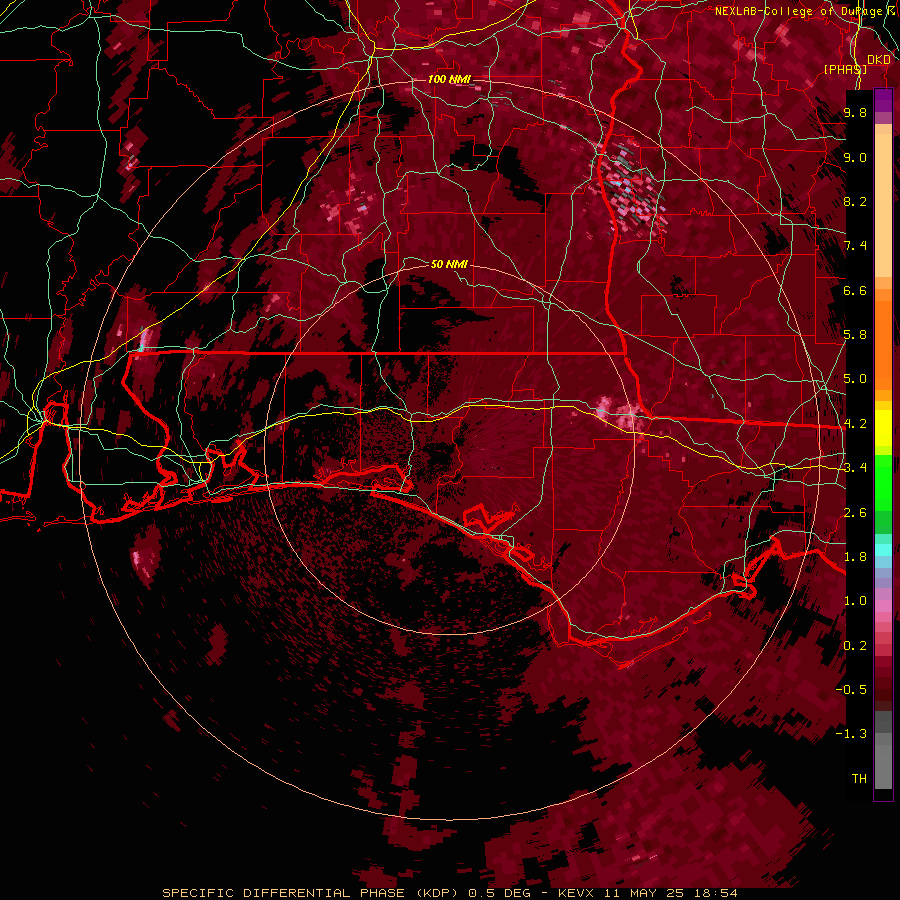Click the 2.6 legend value

[x=855, y=513]
